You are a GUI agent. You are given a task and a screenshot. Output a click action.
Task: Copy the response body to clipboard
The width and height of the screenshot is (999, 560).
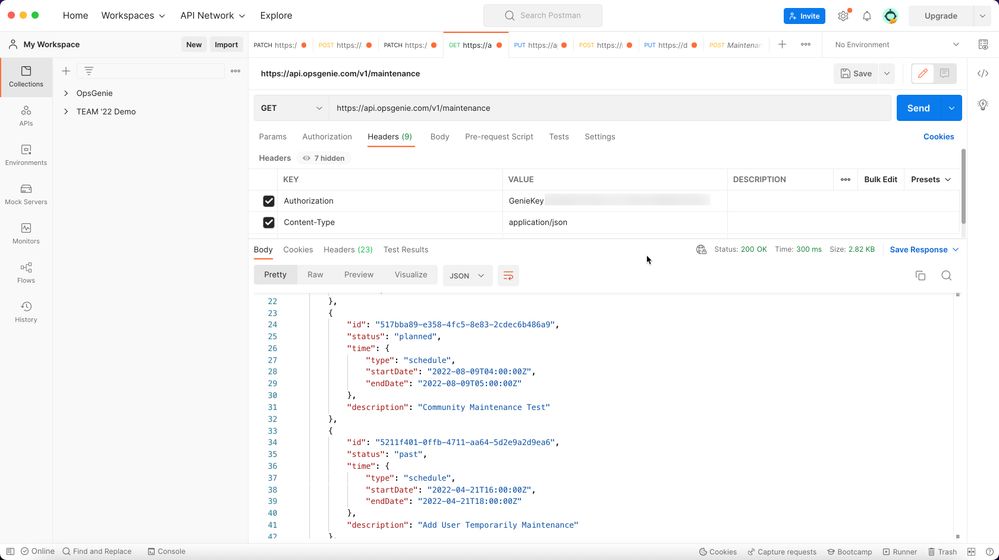(920, 275)
